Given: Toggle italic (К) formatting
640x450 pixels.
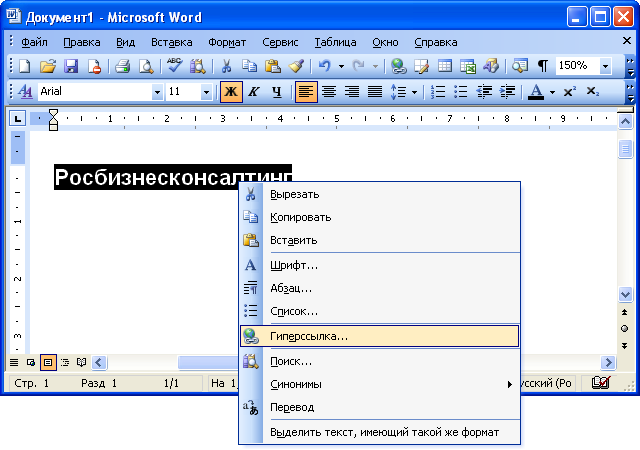Looking at the screenshot, I should point(254,91).
